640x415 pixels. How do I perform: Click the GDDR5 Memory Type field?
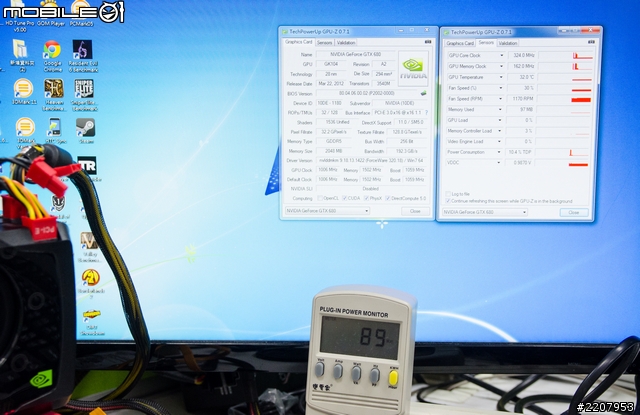point(334,141)
